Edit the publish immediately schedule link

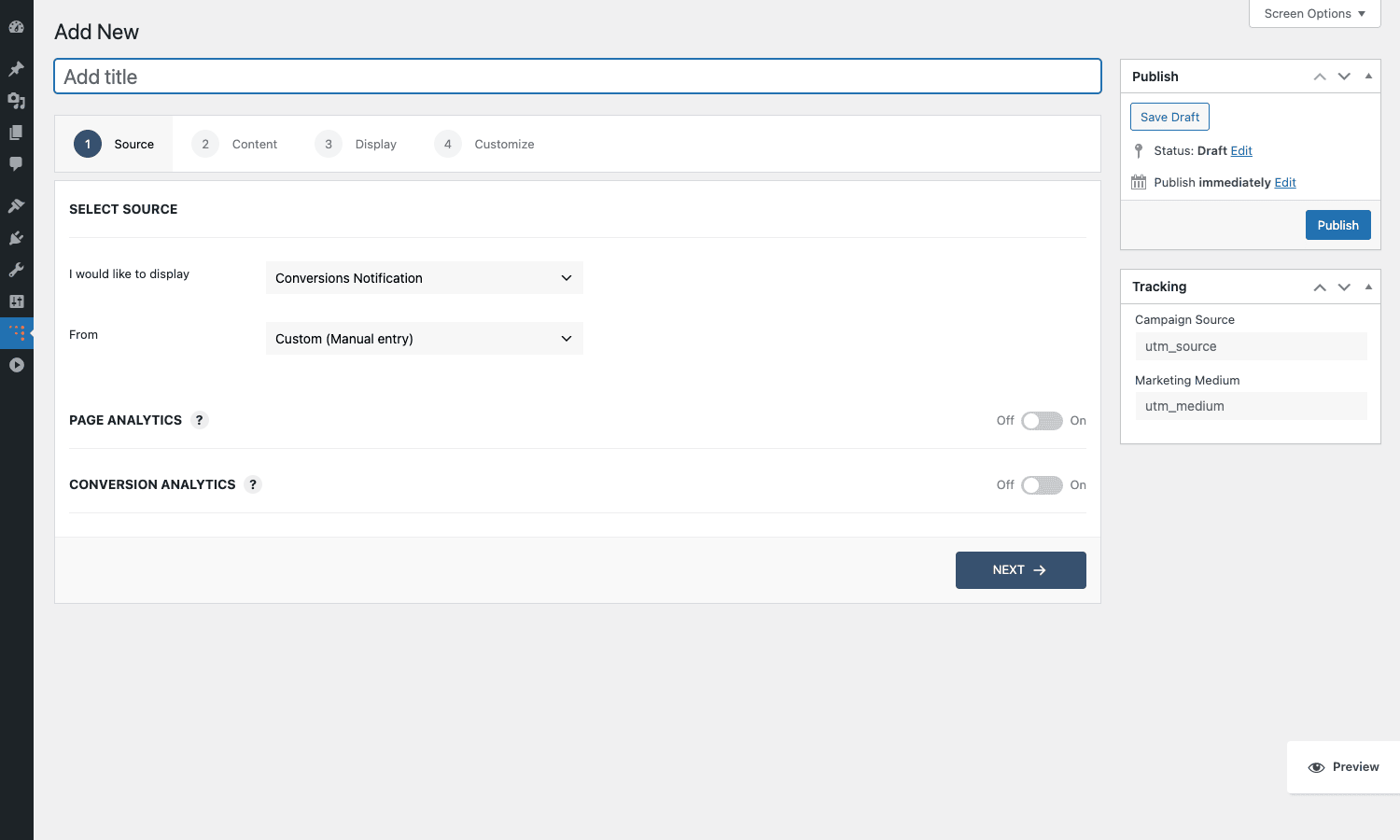(1285, 182)
